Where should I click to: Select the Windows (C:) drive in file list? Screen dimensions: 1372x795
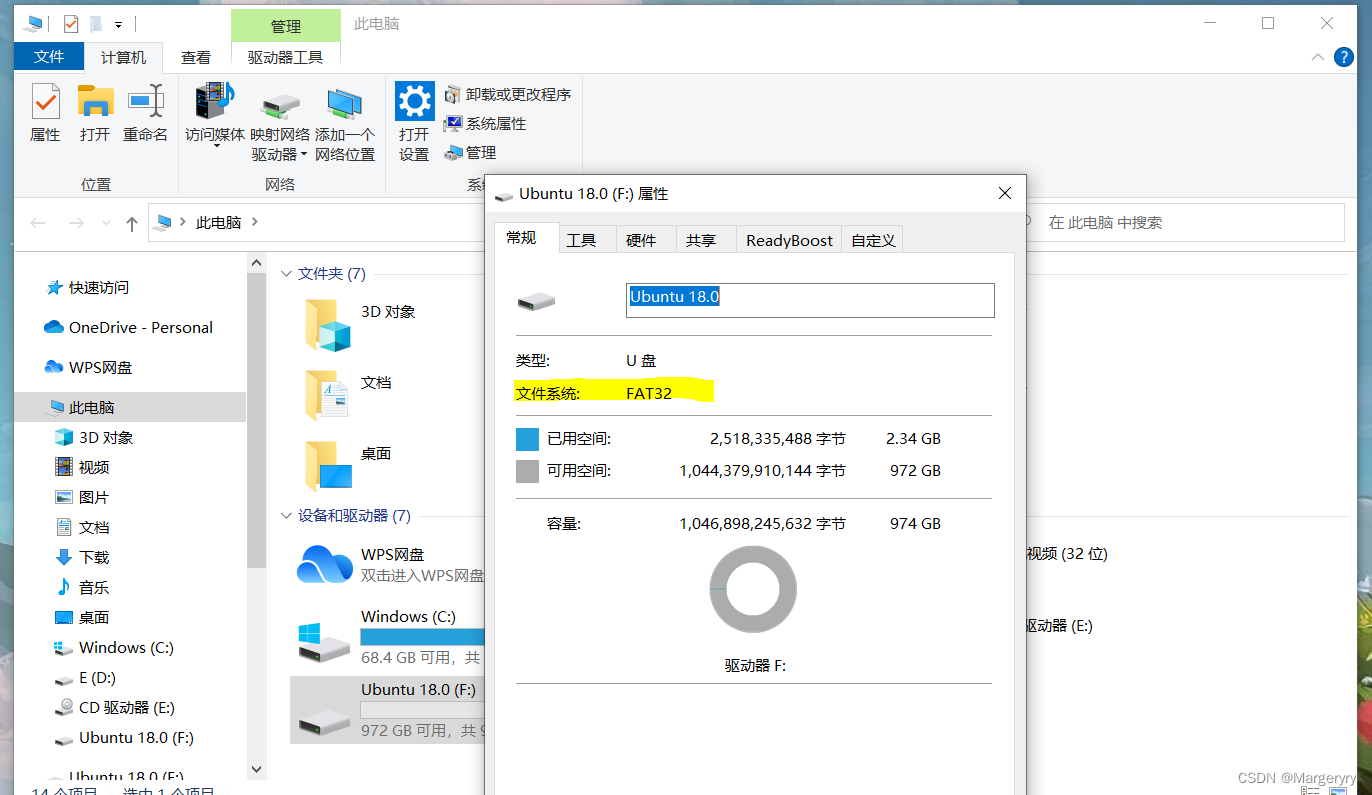click(x=390, y=637)
